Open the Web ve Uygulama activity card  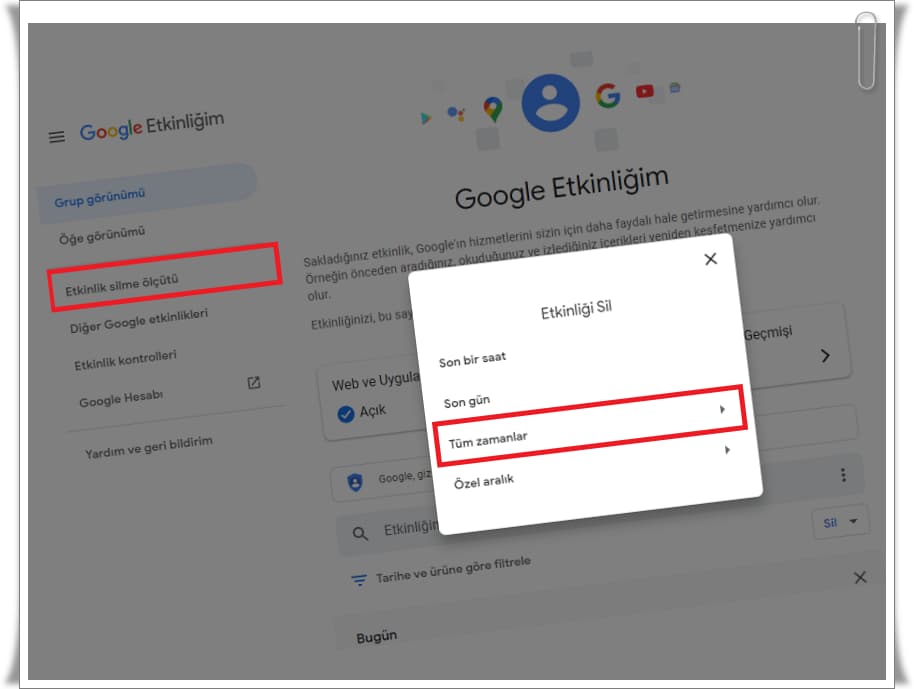[373, 401]
